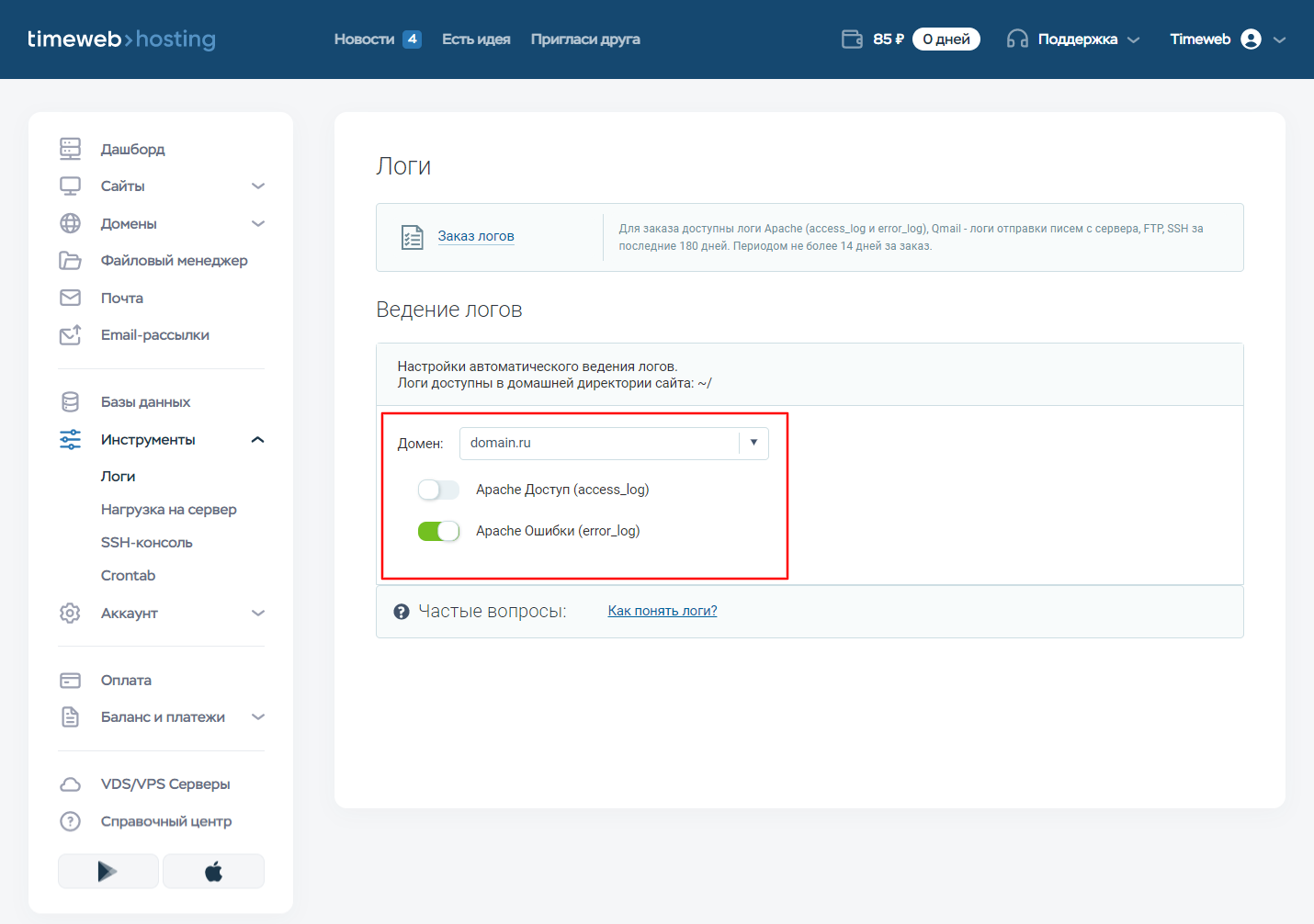
Task: Expand the Сайты sidebar section
Action: tap(258, 186)
